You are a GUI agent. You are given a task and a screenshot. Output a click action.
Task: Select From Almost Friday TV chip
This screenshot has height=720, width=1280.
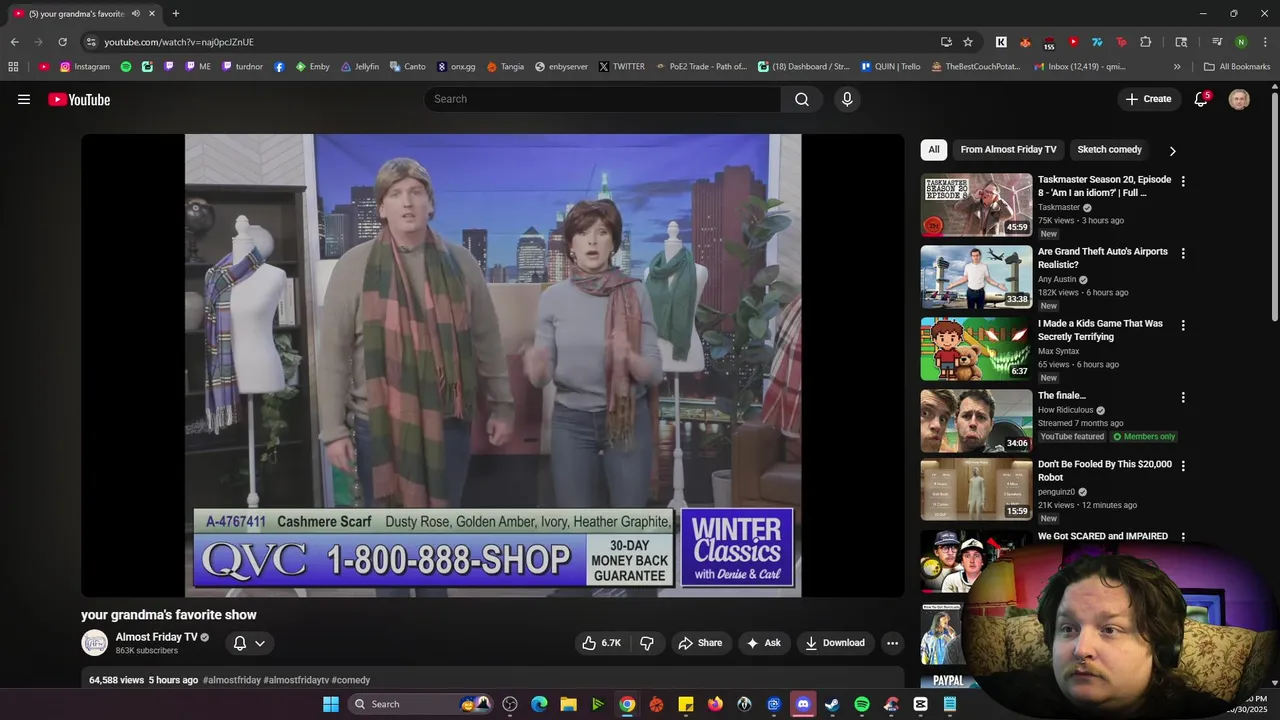coord(1008,150)
